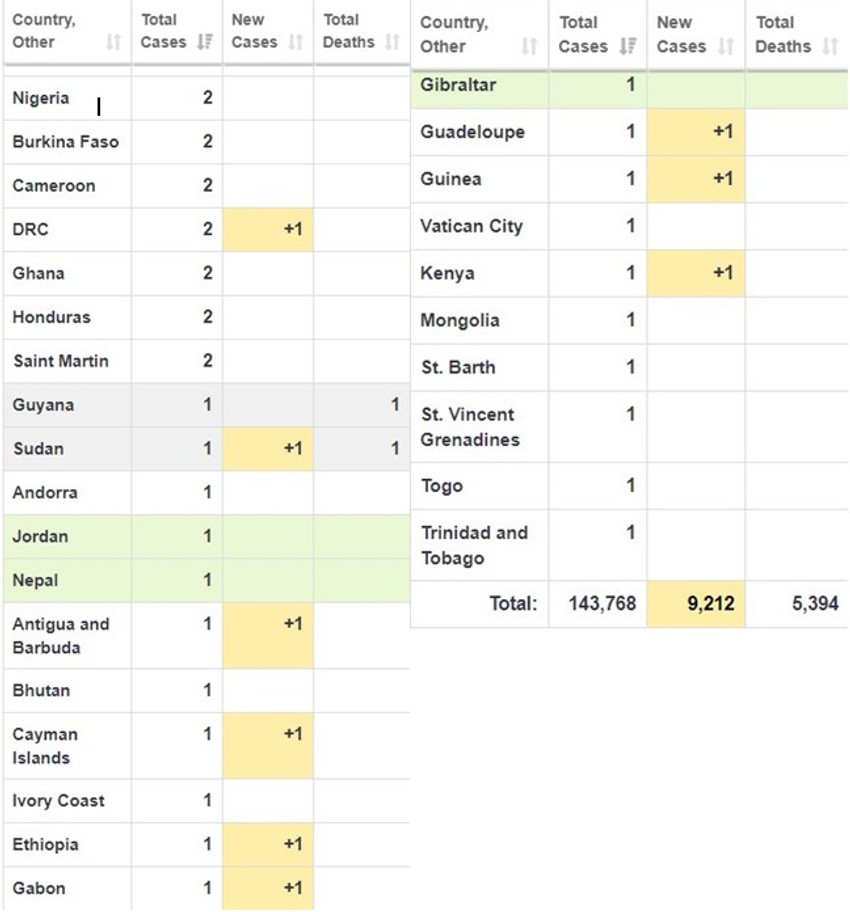Click left table's New Cases sort arrows
Screen dimensions: 850x912
click(296, 42)
